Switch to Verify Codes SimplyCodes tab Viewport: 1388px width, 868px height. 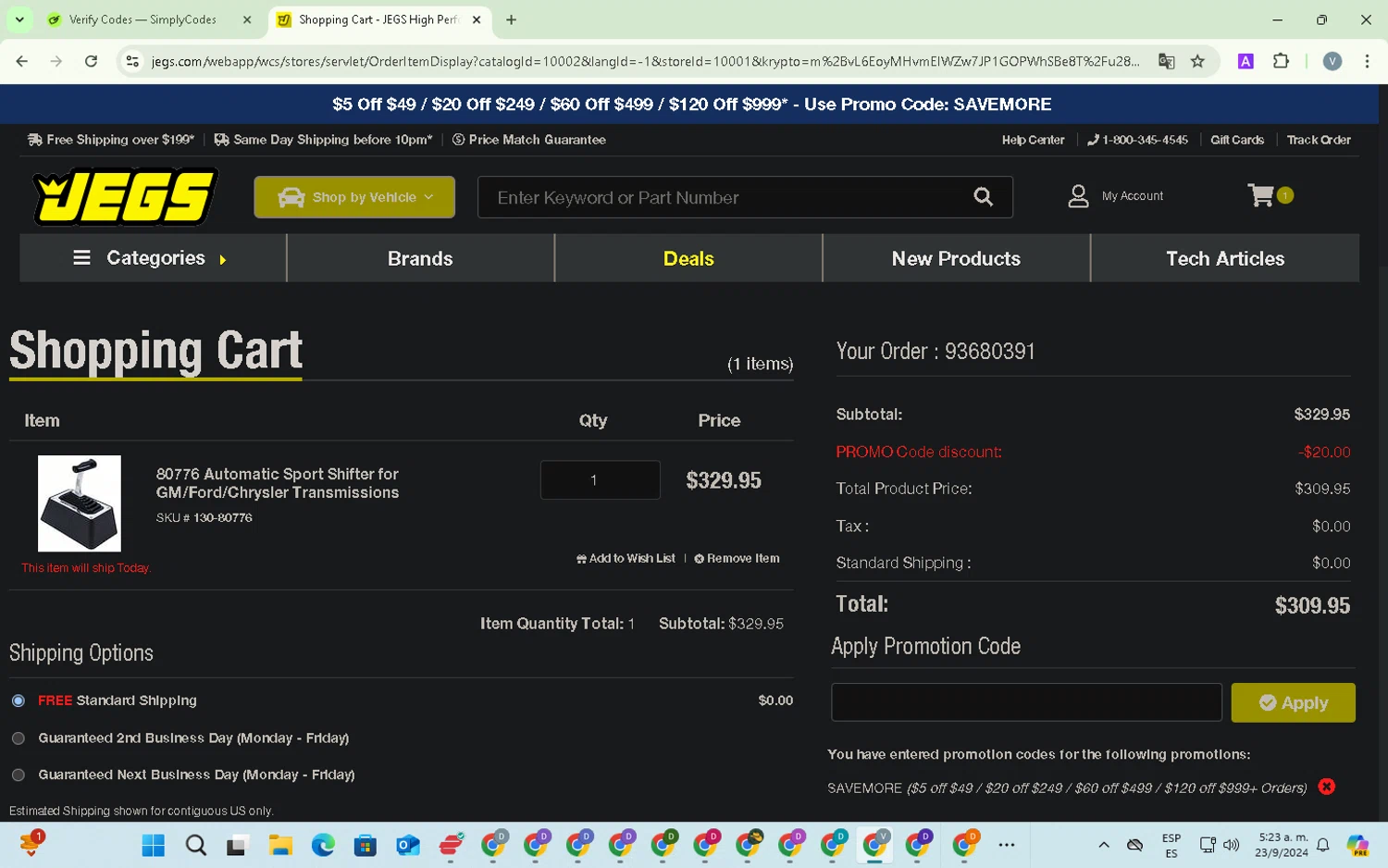(x=143, y=19)
